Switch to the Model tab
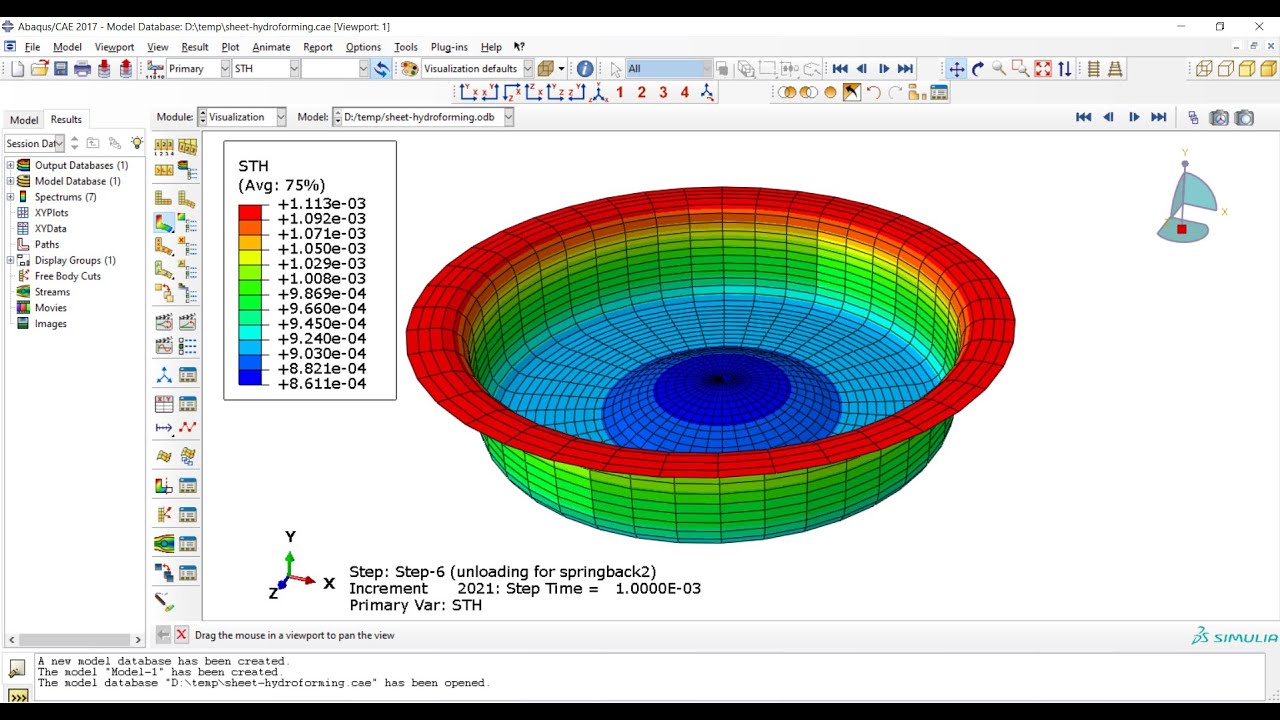 coord(24,120)
